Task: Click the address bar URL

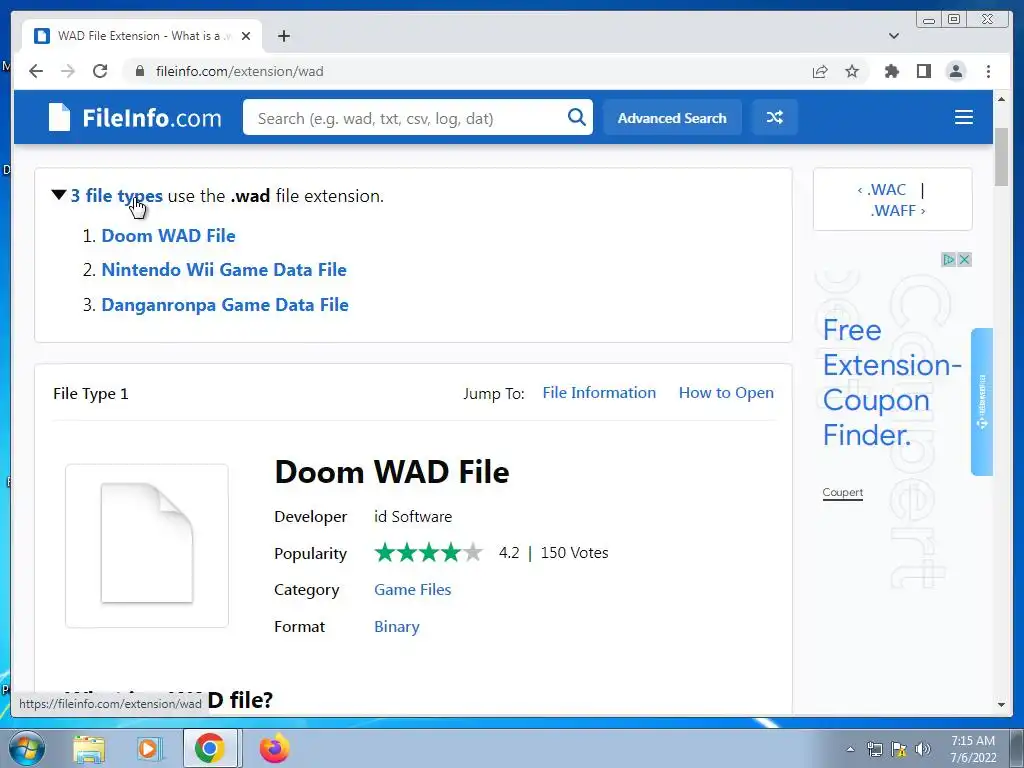Action: pyautogui.click(x=240, y=71)
